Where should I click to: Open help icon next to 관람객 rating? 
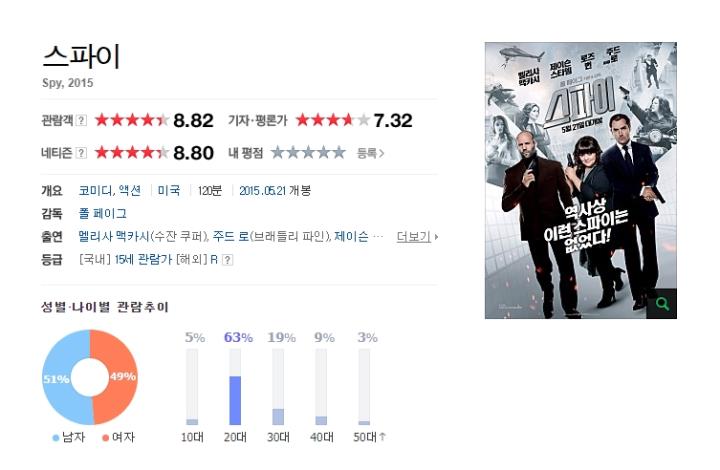click(x=81, y=120)
